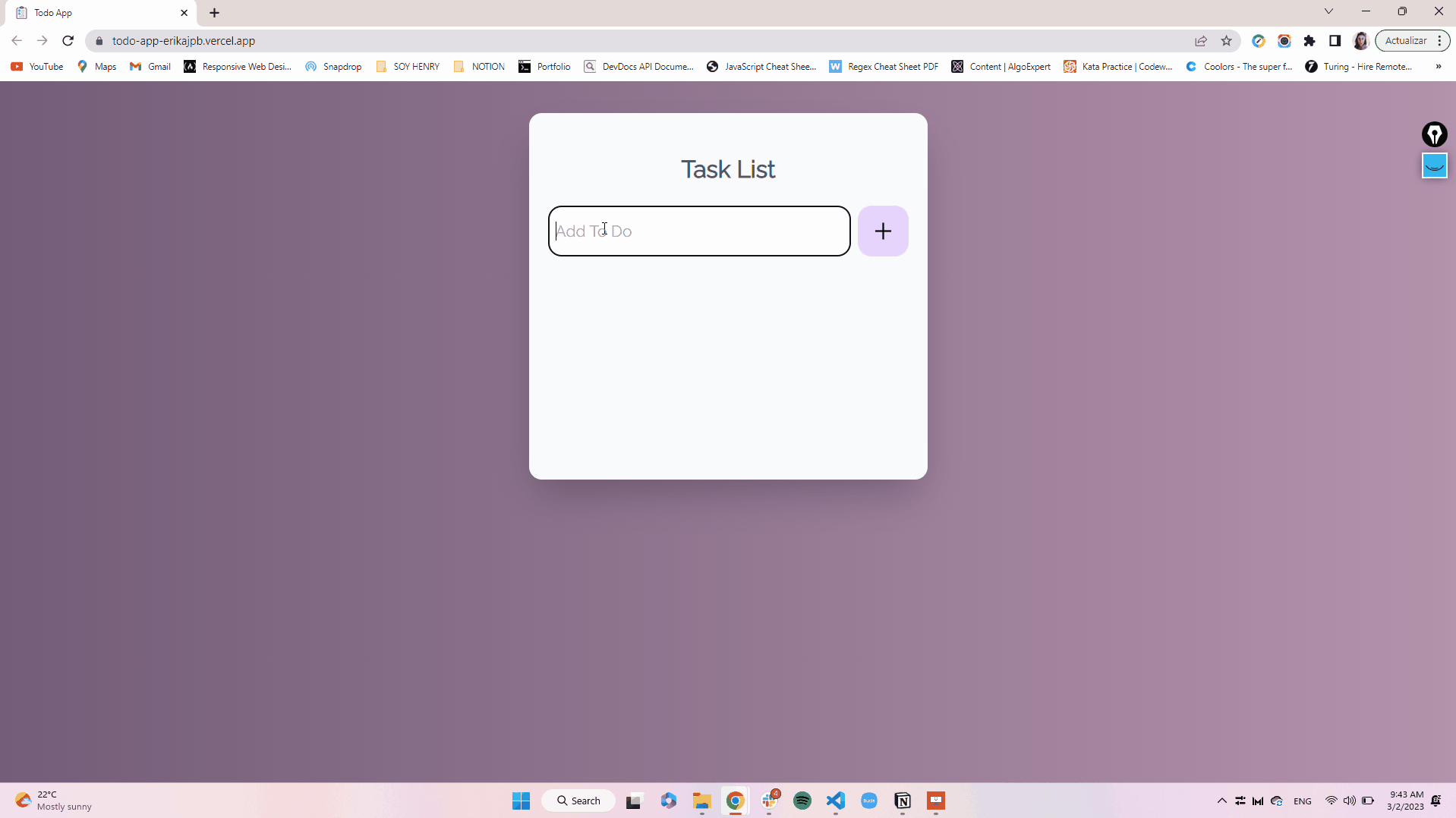
Task: Toggle Wi-Fi from the system tray
Action: [1332, 801]
